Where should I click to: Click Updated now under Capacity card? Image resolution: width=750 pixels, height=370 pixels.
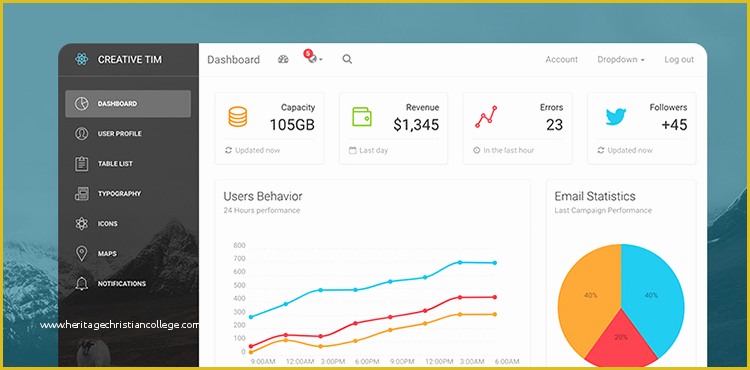coord(257,150)
